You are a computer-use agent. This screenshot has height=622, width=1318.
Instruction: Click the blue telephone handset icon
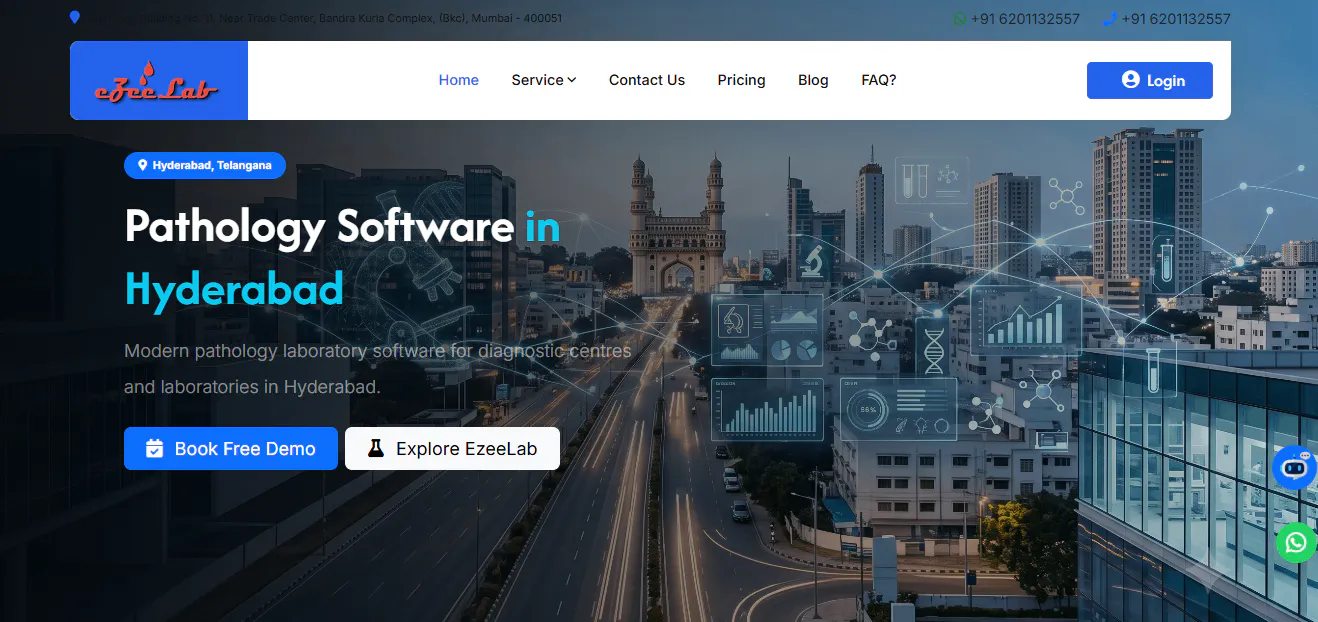(x=1109, y=19)
